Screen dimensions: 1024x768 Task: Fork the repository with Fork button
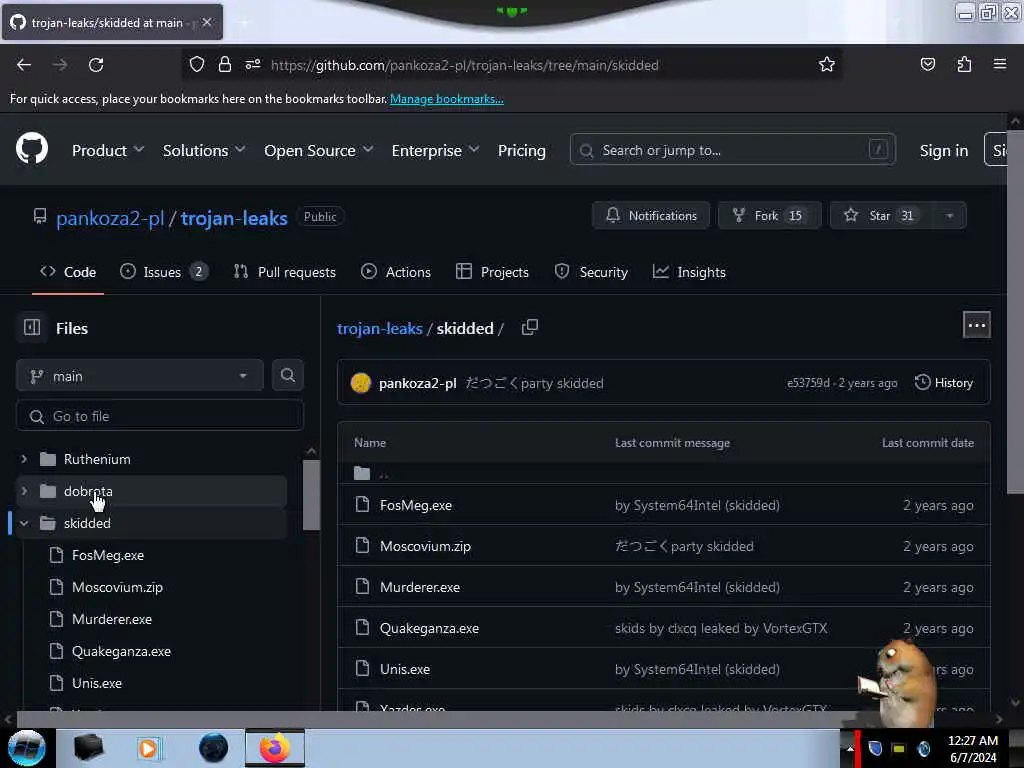click(x=769, y=216)
